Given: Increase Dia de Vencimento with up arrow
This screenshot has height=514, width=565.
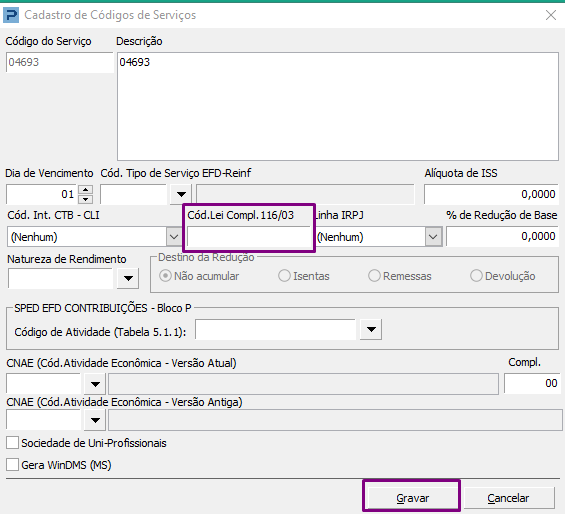Looking at the screenshot, I should [85, 190].
